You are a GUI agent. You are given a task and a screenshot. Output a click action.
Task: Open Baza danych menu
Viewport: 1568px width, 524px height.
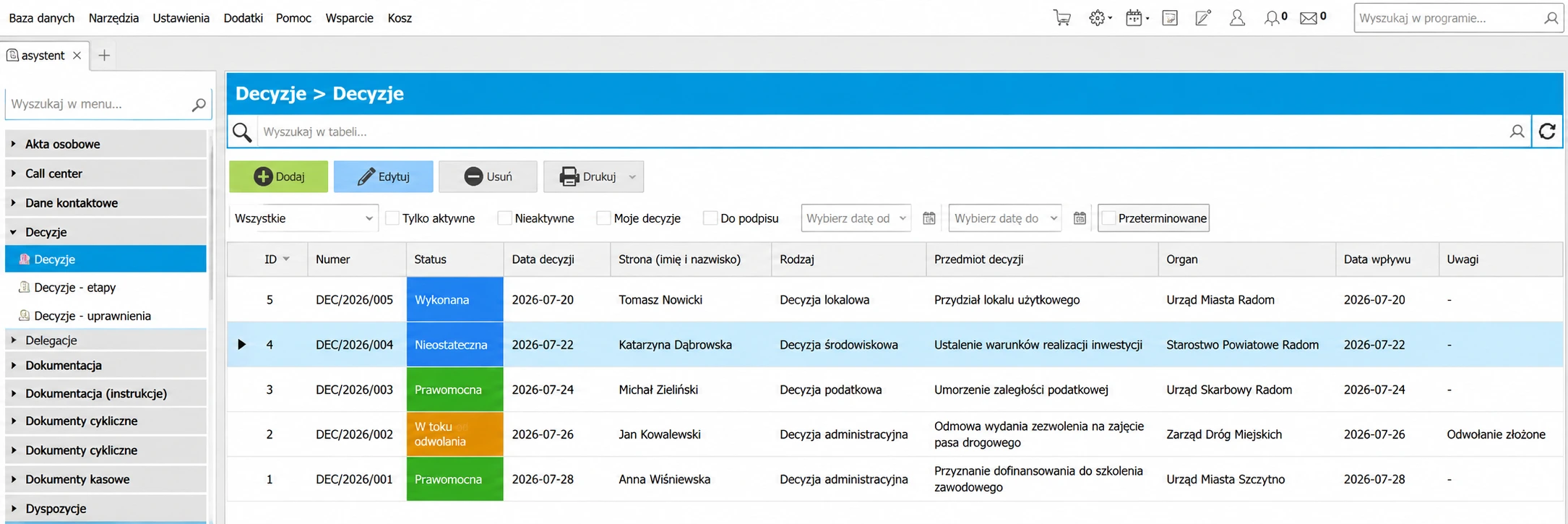coord(41,18)
